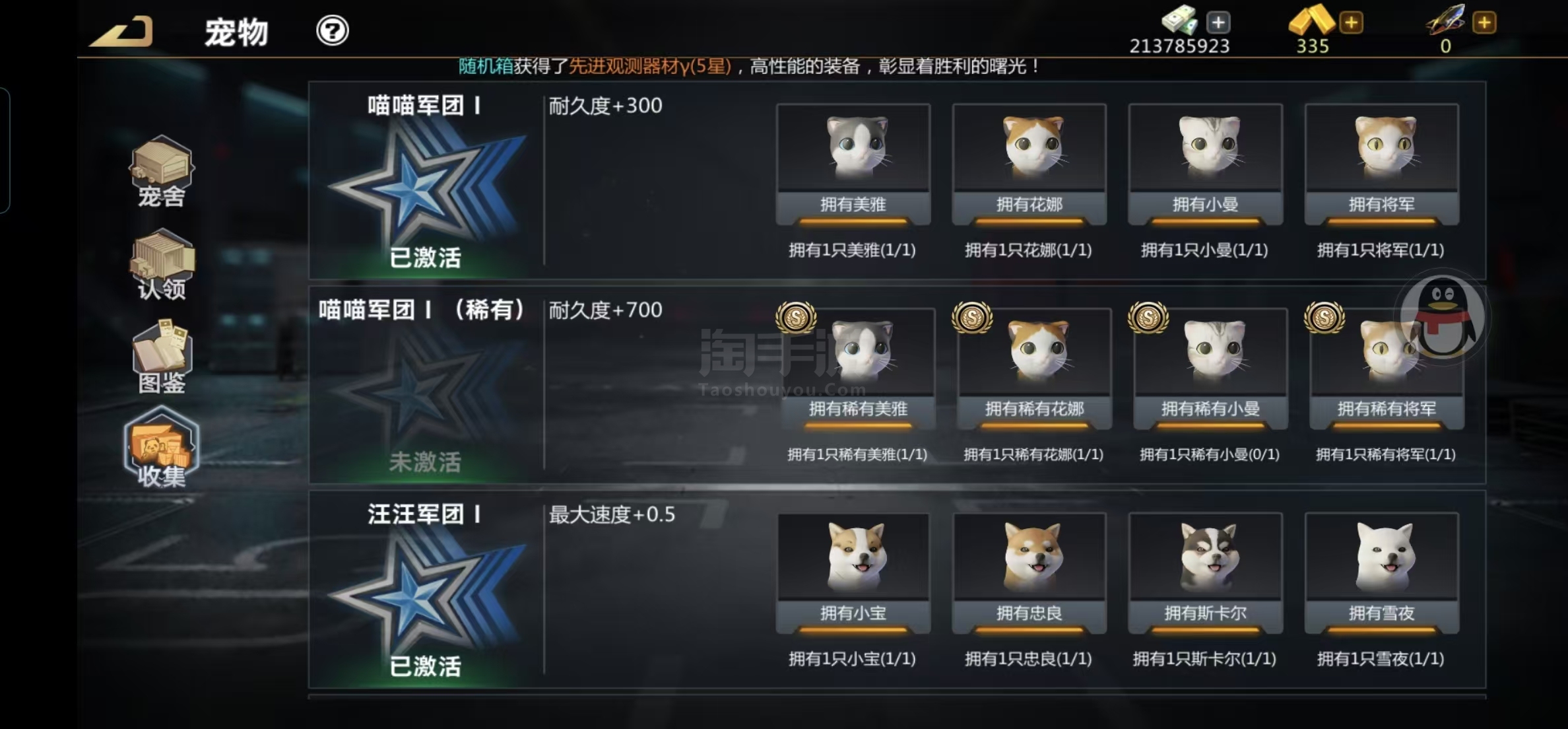Tap the QQ penguin floating icon
1568x729 pixels.
pos(1443,318)
